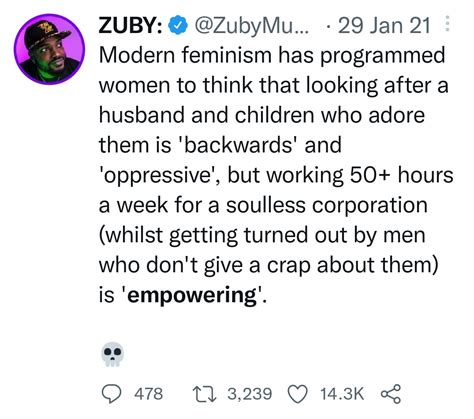Open the three-dot more options menu
474x419 pixels.
(x=447, y=23)
